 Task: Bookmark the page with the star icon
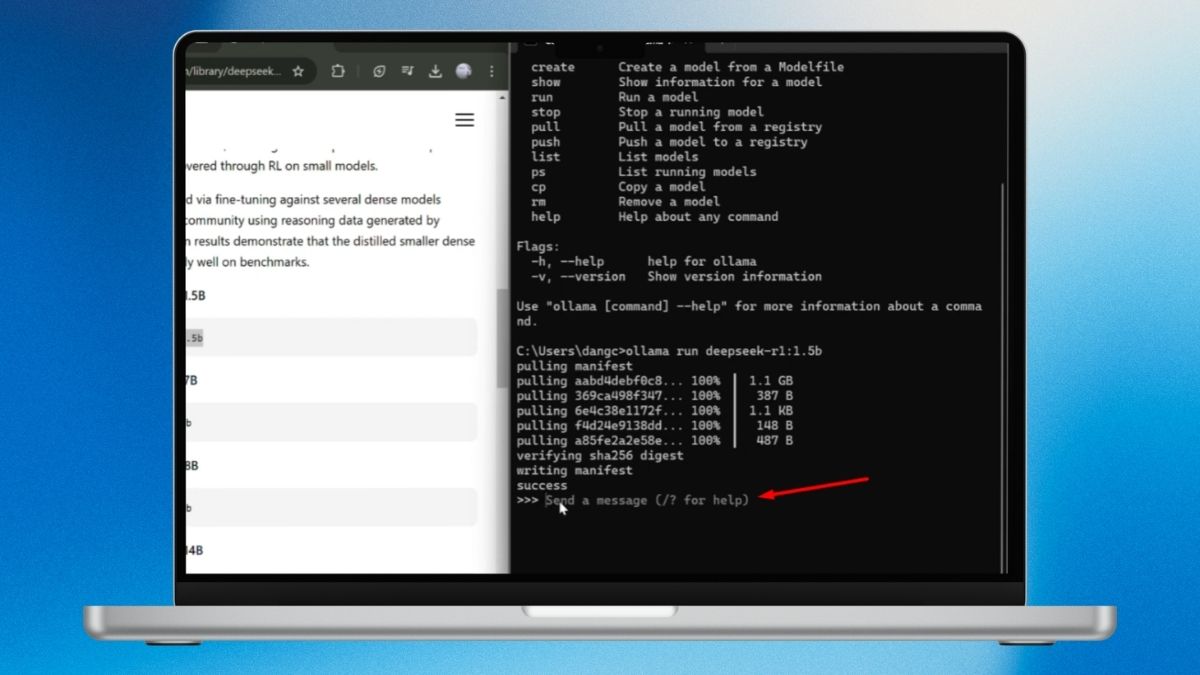pyautogui.click(x=298, y=72)
